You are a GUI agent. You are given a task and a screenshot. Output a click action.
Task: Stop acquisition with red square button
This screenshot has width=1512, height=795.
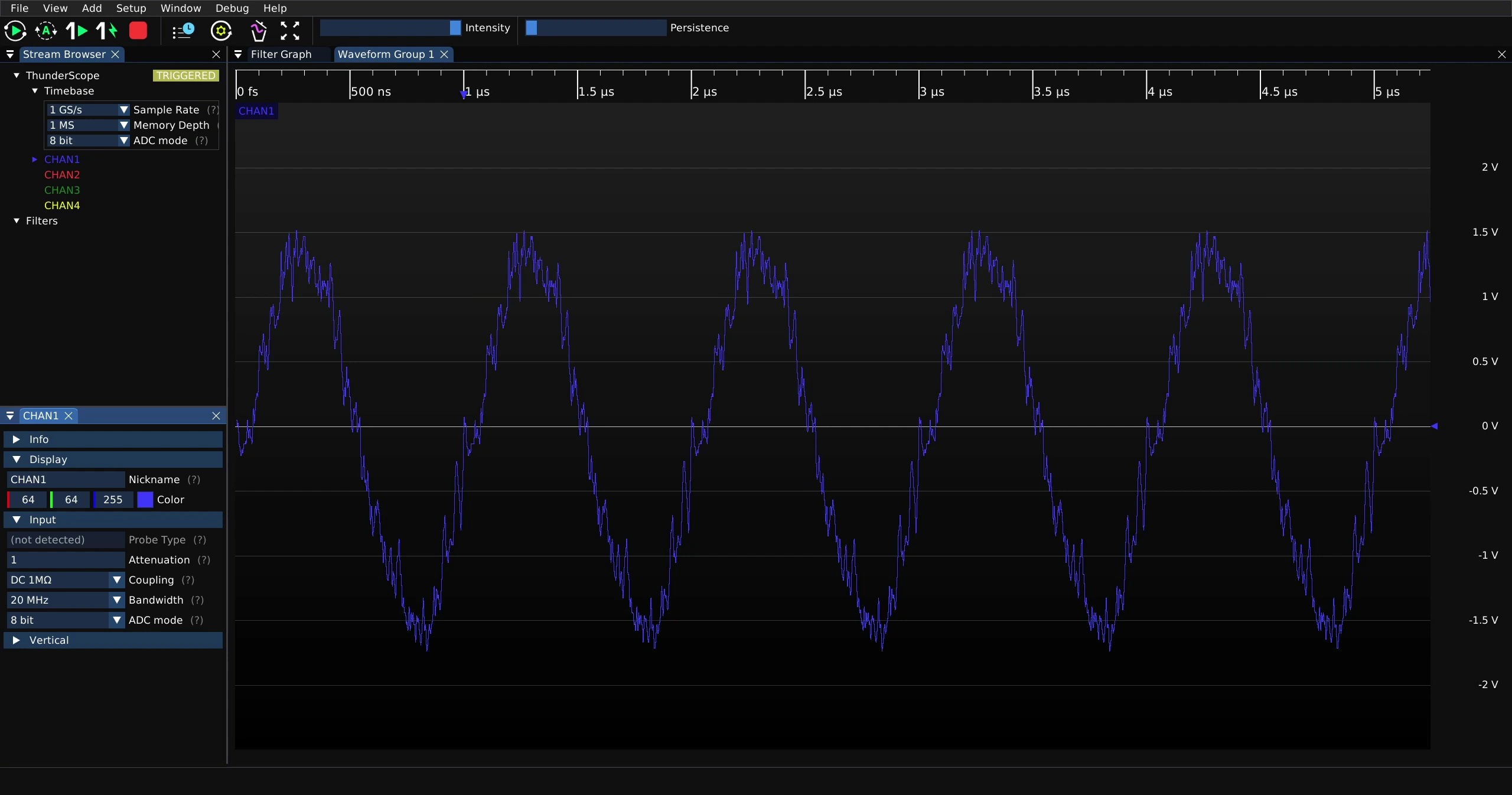click(x=138, y=31)
